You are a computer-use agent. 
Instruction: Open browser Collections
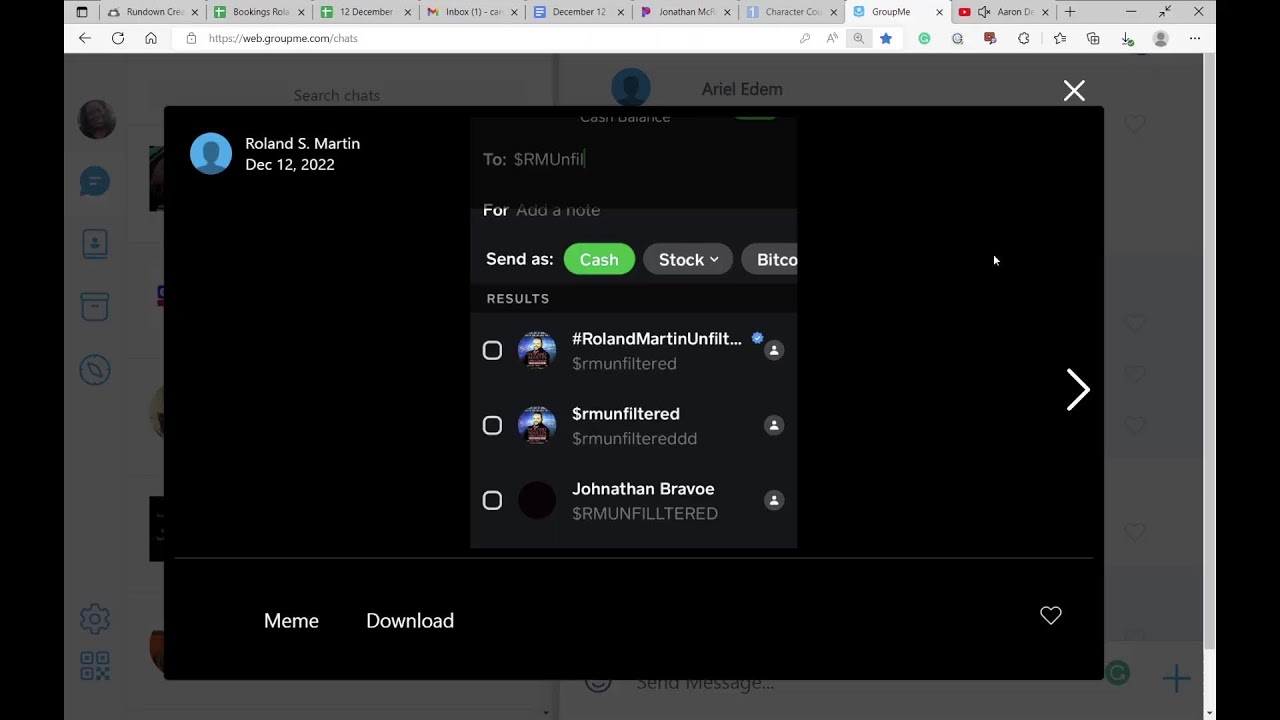pos(1093,38)
